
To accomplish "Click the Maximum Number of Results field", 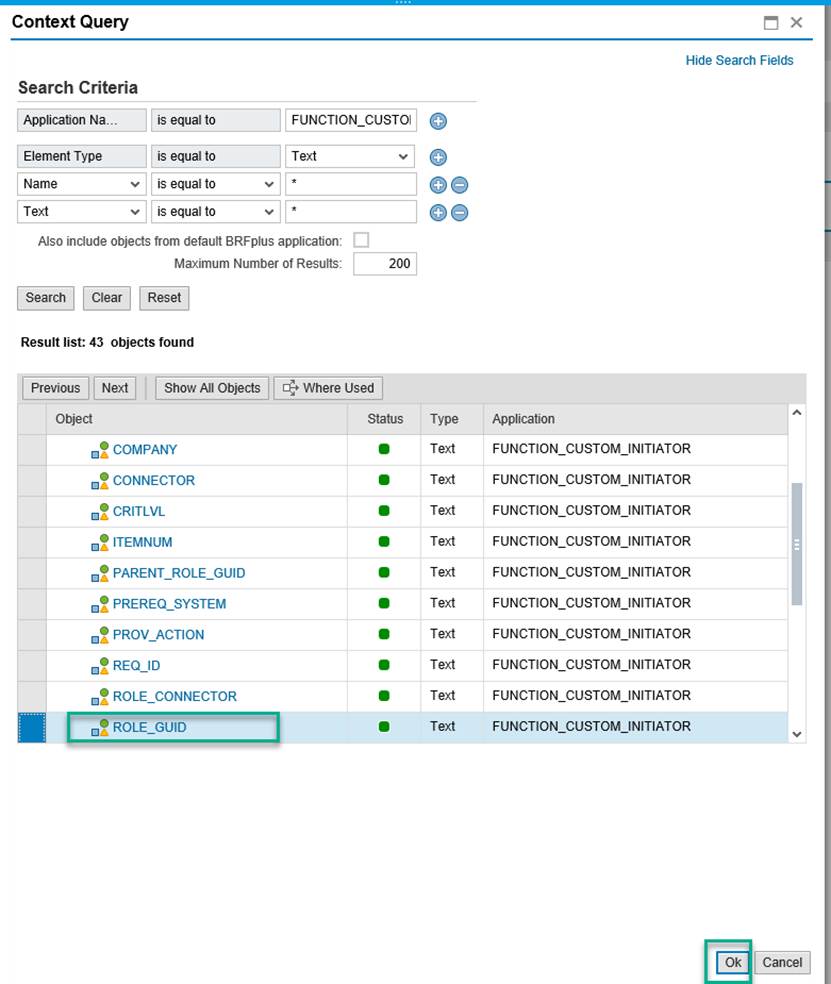I will click(384, 263).
